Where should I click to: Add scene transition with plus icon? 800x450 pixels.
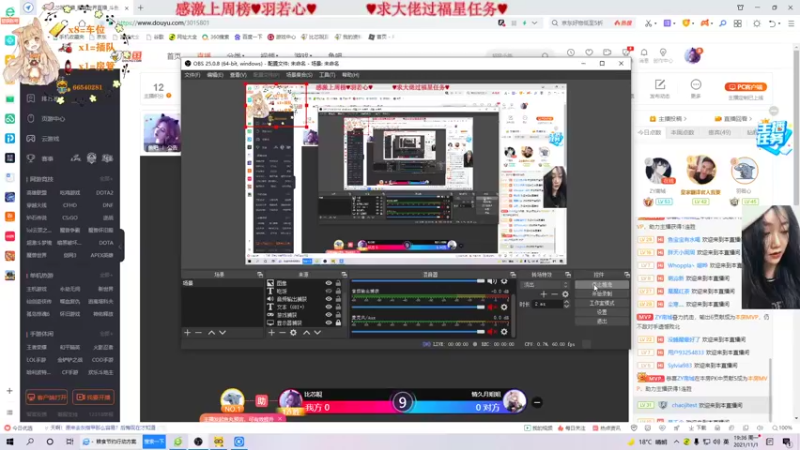[543, 294]
